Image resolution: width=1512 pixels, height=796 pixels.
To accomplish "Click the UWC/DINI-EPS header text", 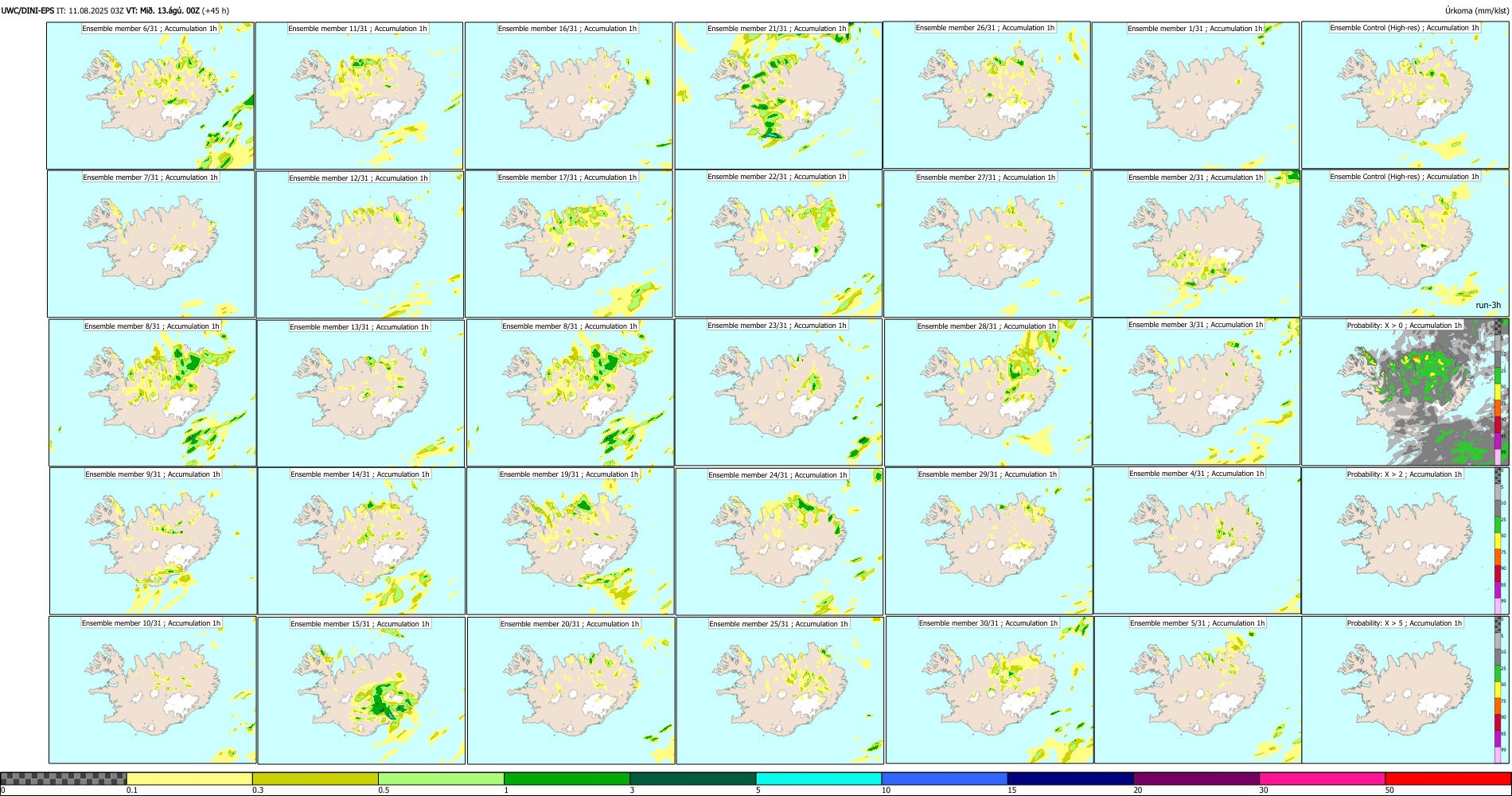I will (x=28, y=10).
